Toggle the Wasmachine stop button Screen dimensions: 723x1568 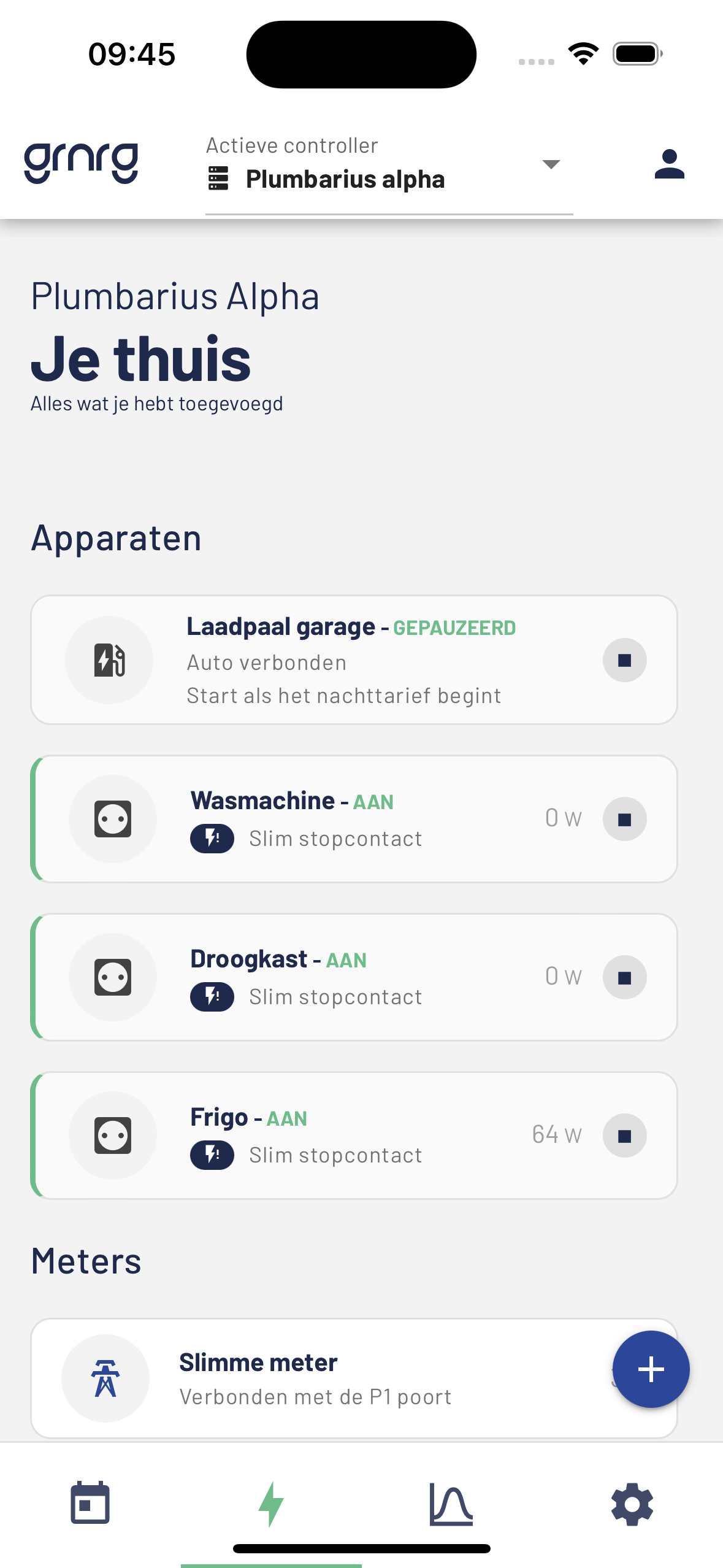click(624, 819)
